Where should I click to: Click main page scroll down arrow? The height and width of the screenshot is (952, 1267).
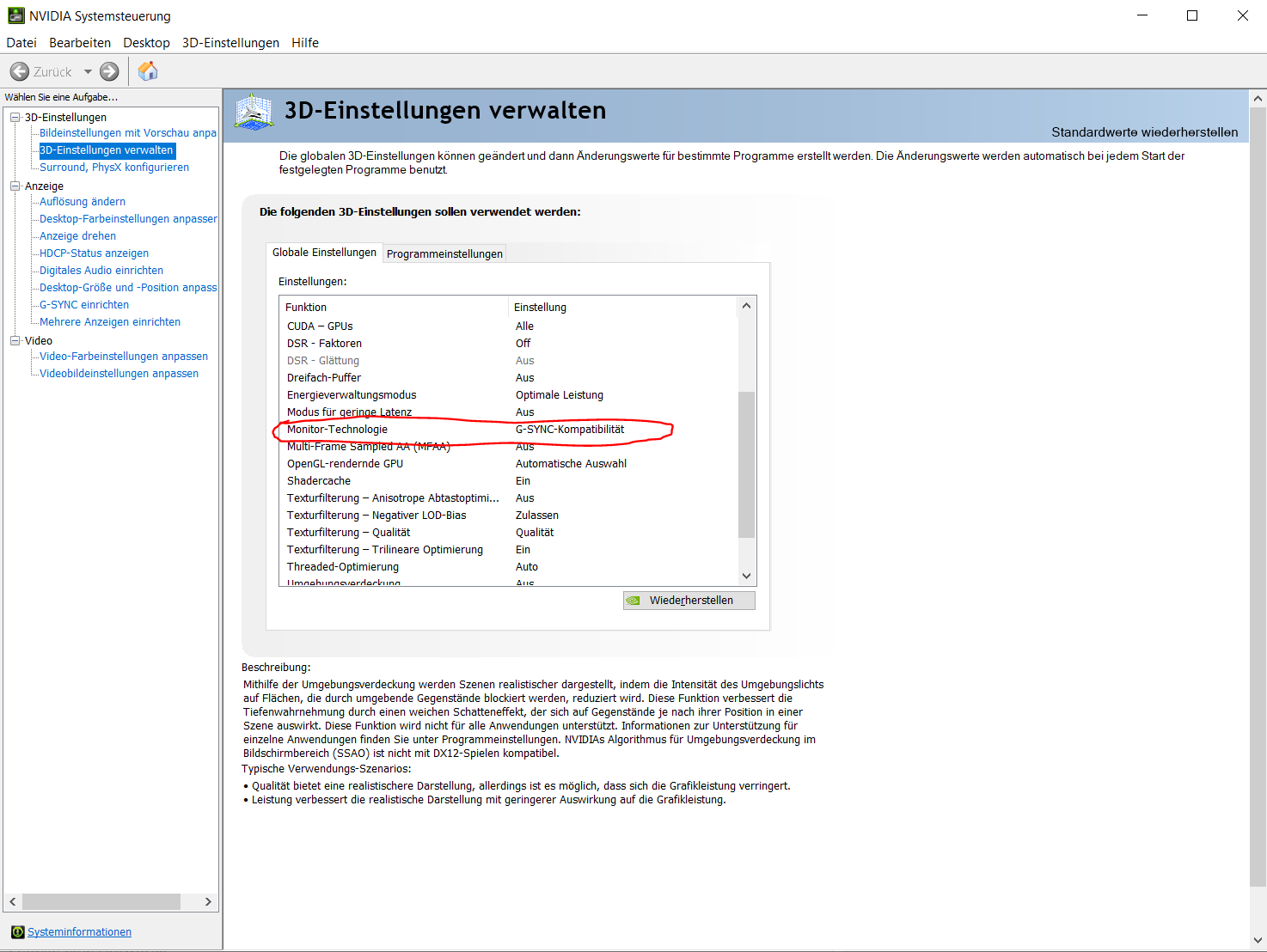pyautogui.click(x=1258, y=940)
